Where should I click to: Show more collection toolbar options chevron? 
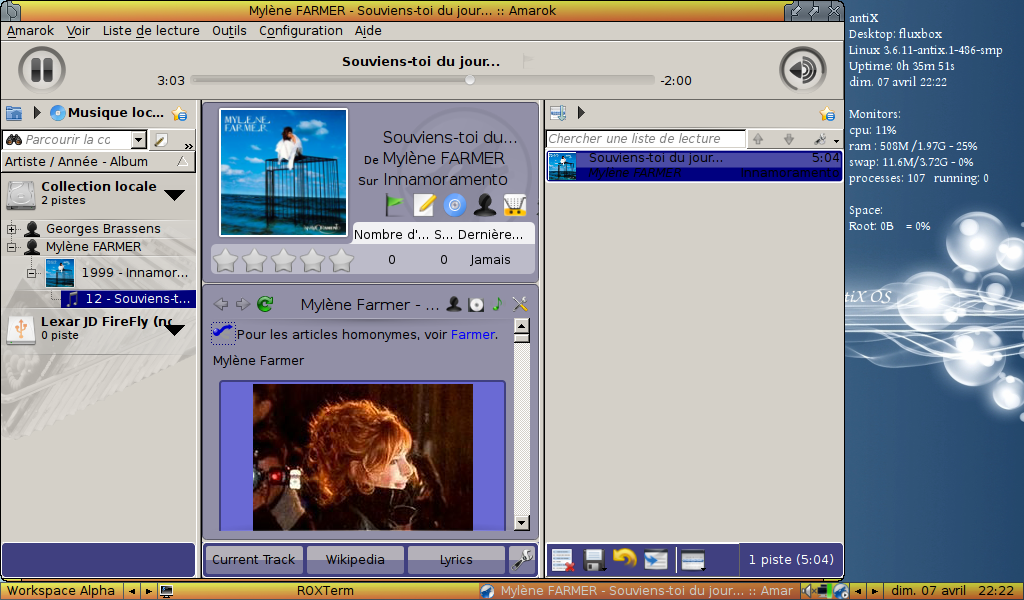click(189, 145)
